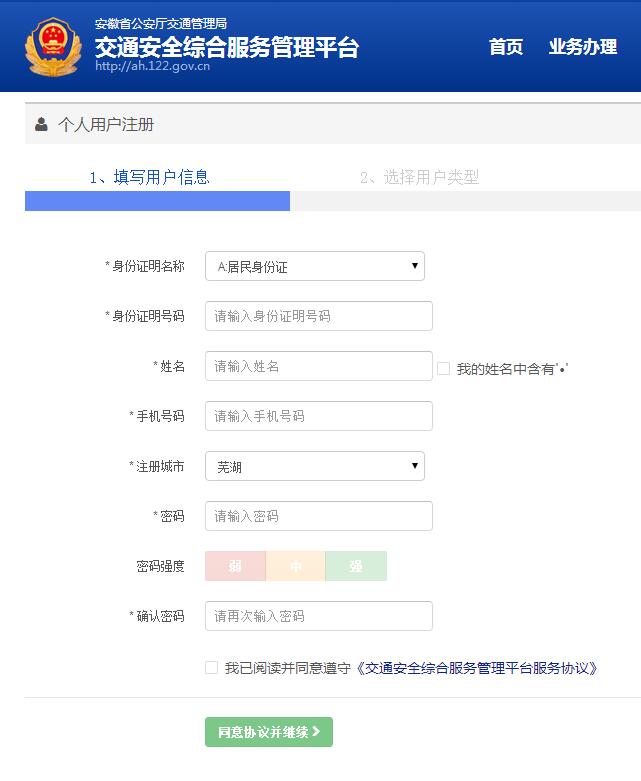Focus the 身份证明号码 input field
The image size is (641, 781).
319,316
